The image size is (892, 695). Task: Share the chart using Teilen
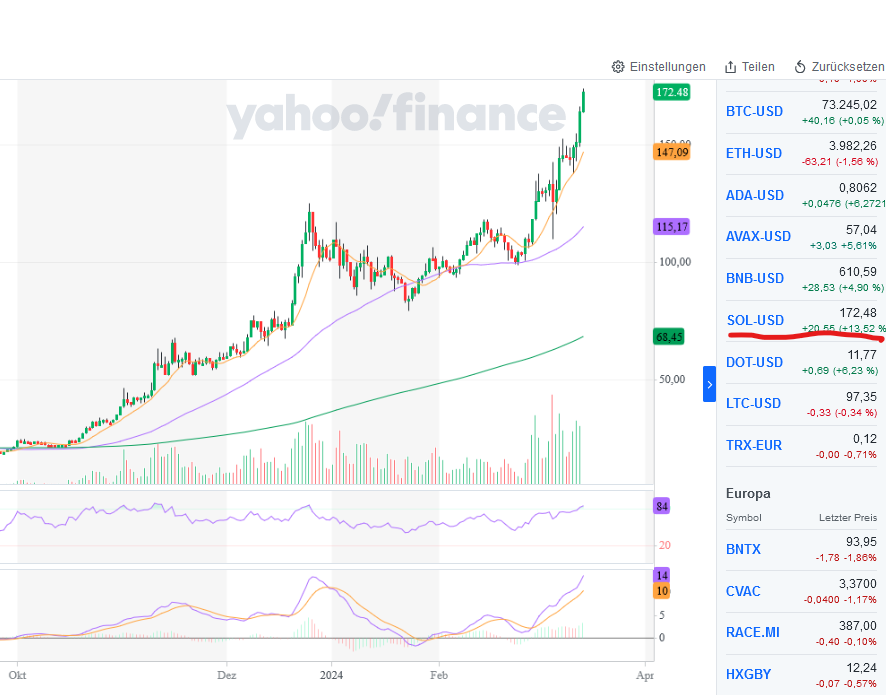[x=758, y=67]
